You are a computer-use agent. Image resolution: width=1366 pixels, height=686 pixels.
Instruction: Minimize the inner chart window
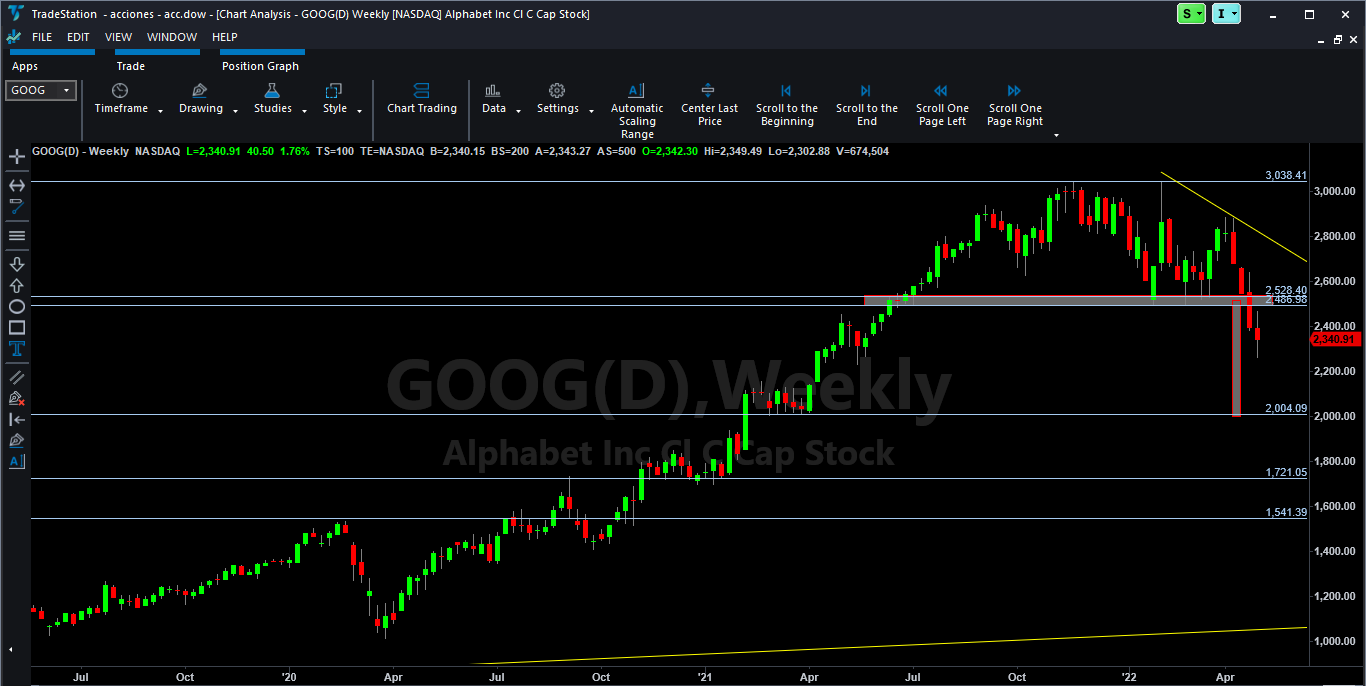tap(1320, 39)
